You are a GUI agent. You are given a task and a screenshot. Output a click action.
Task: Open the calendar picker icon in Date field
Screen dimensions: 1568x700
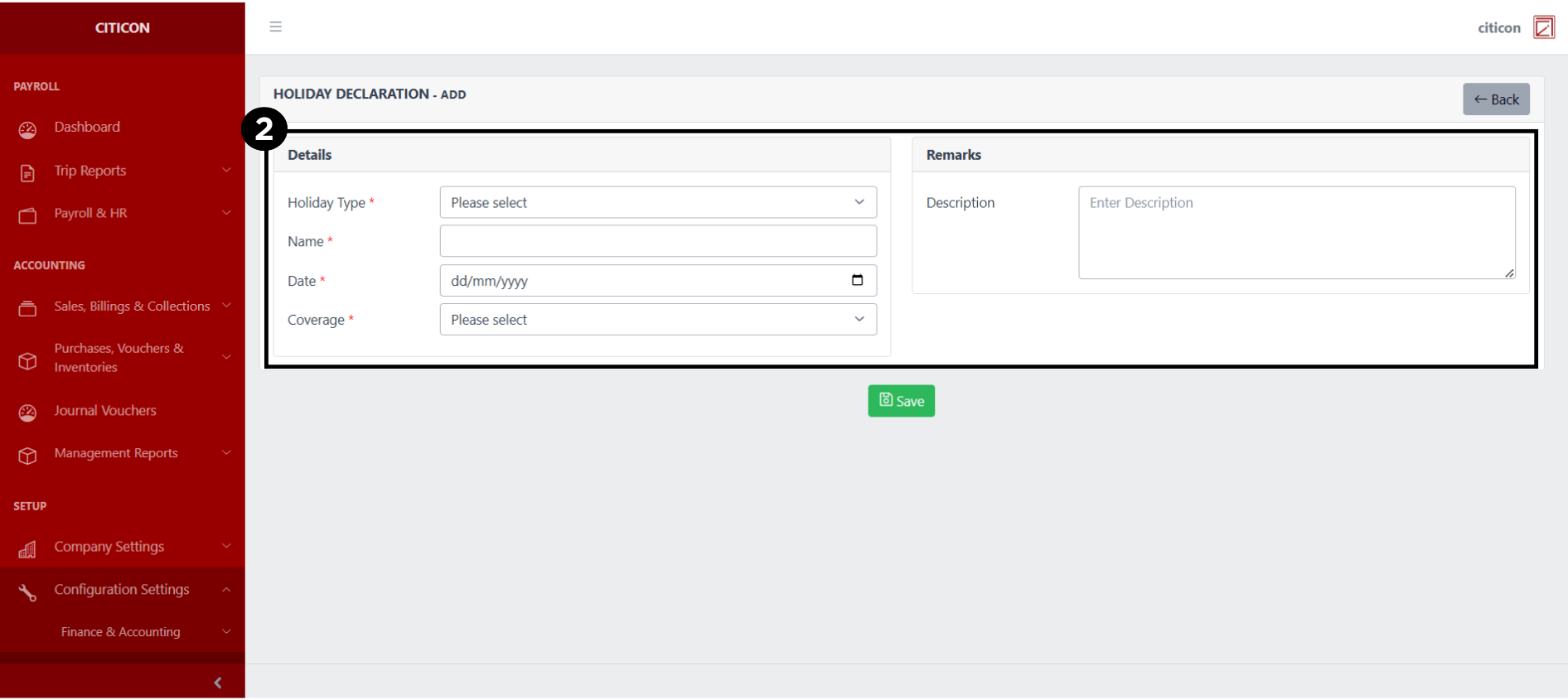point(857,280)
